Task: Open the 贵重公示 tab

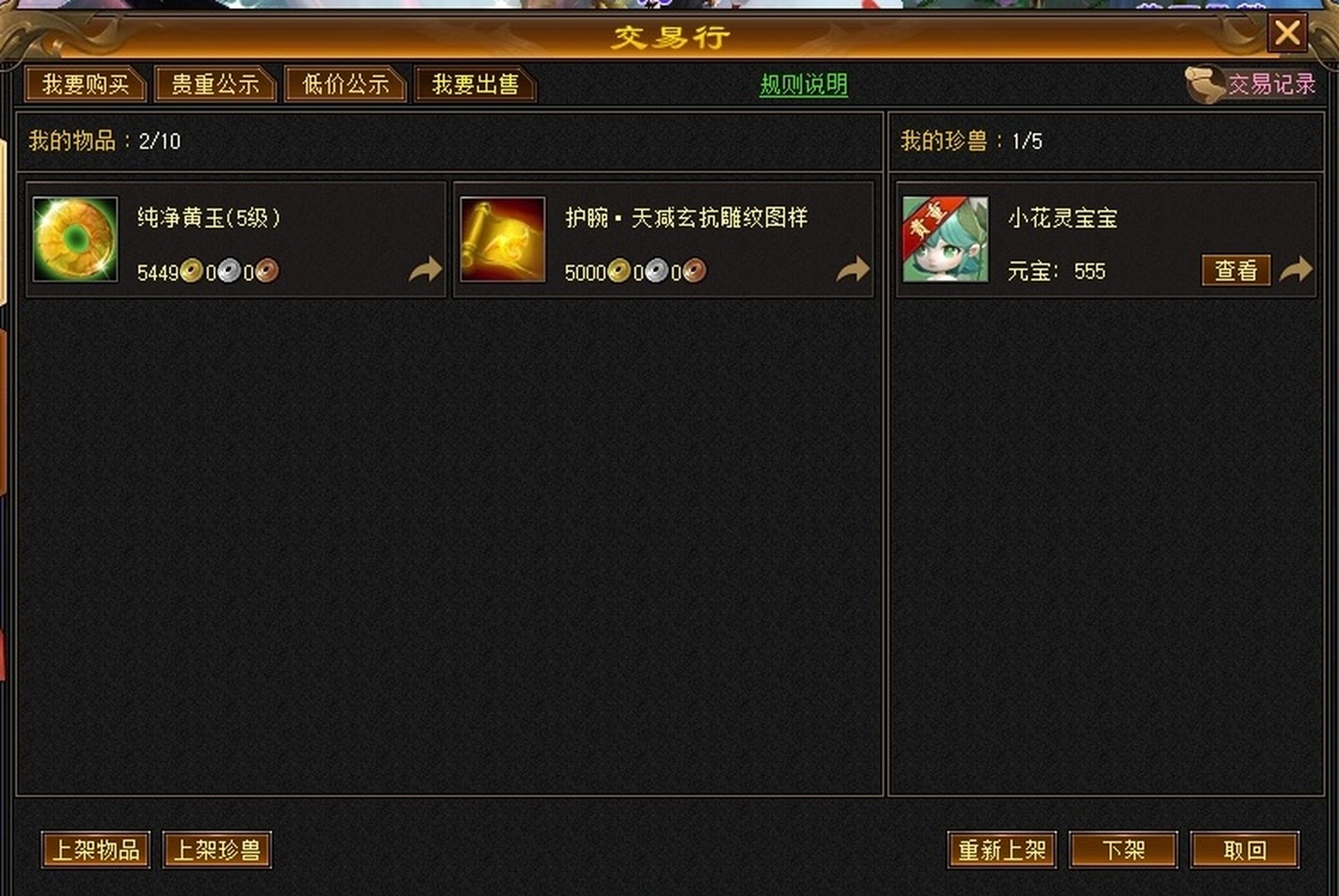Action: pos(215,84)
